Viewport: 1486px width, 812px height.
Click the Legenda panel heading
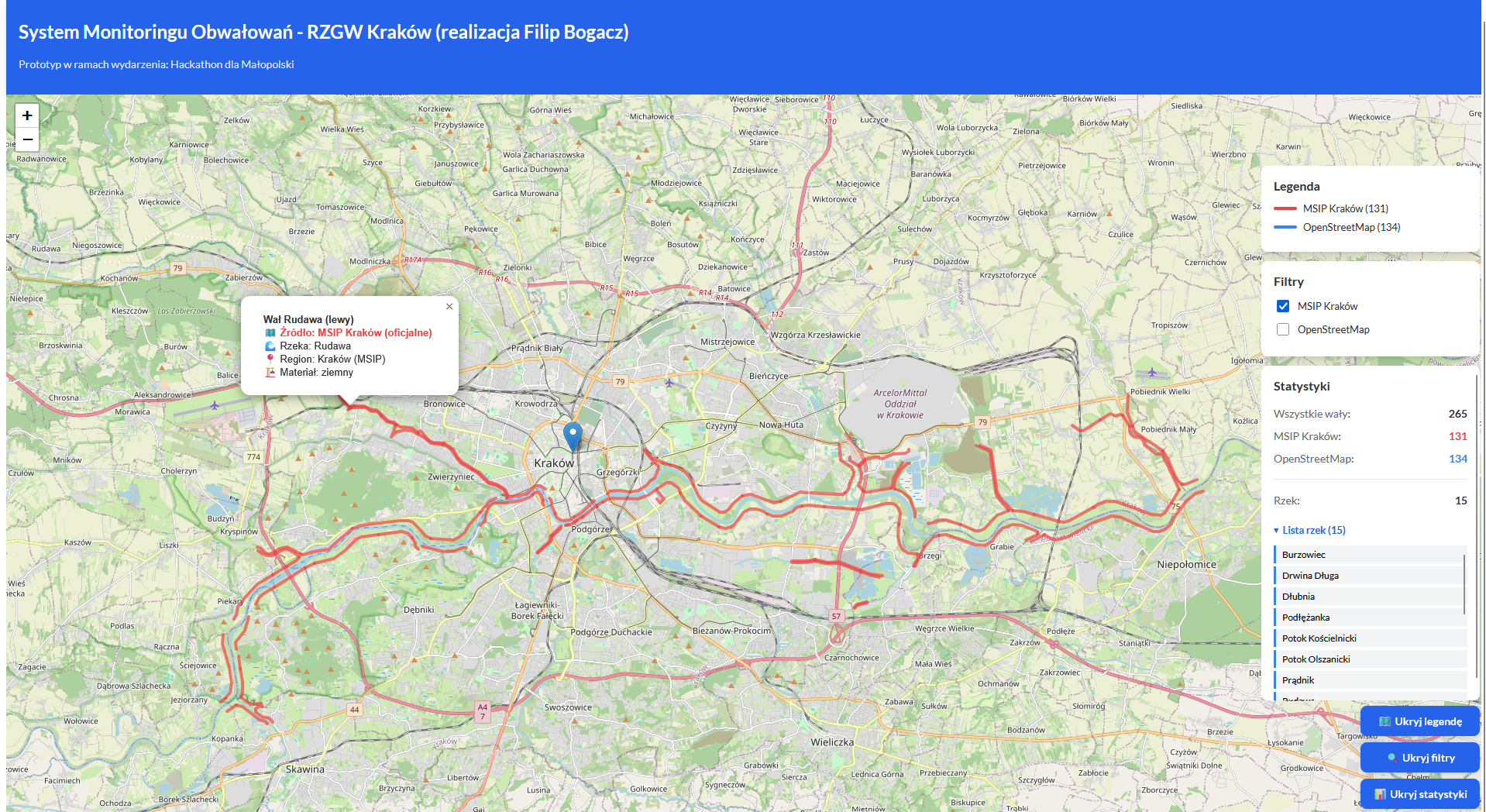pos(1296,186)
